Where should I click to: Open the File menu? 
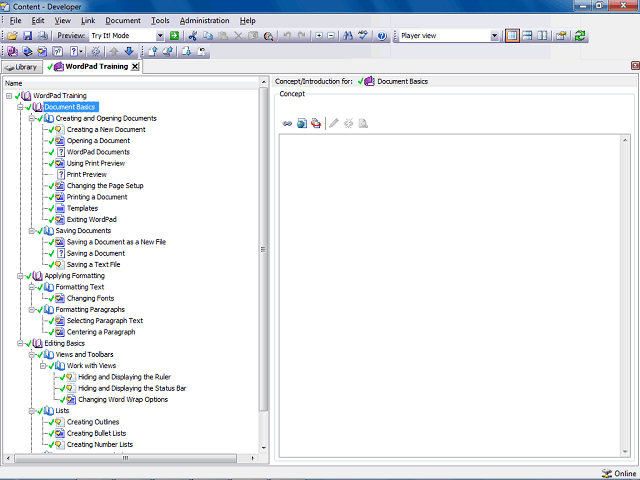point(15,20)
